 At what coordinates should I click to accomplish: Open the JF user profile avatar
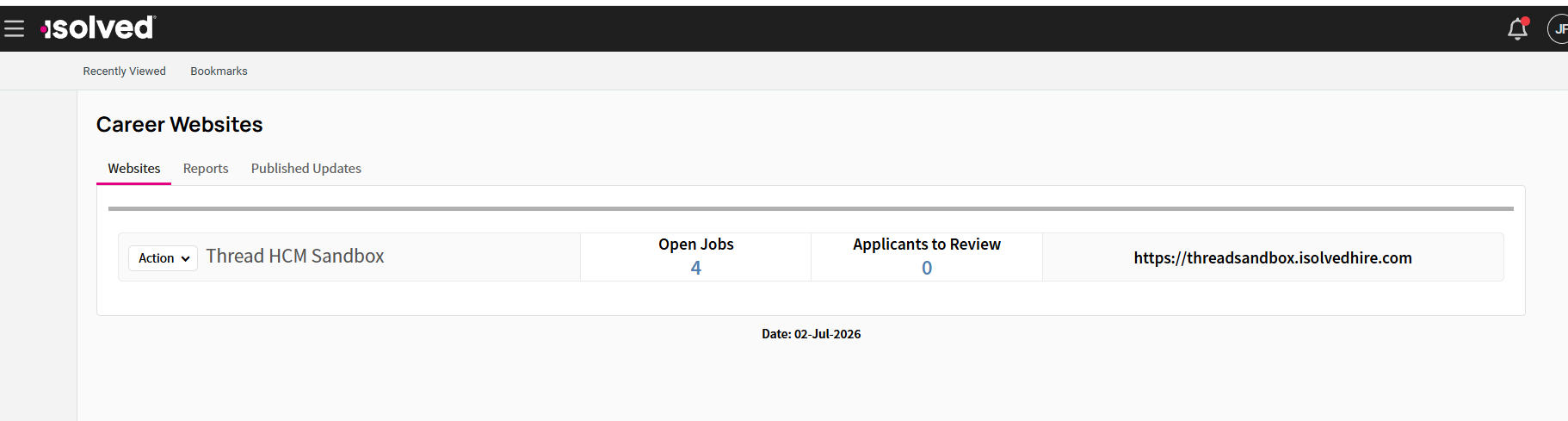pyautogui.click(x=1559, y=29)
